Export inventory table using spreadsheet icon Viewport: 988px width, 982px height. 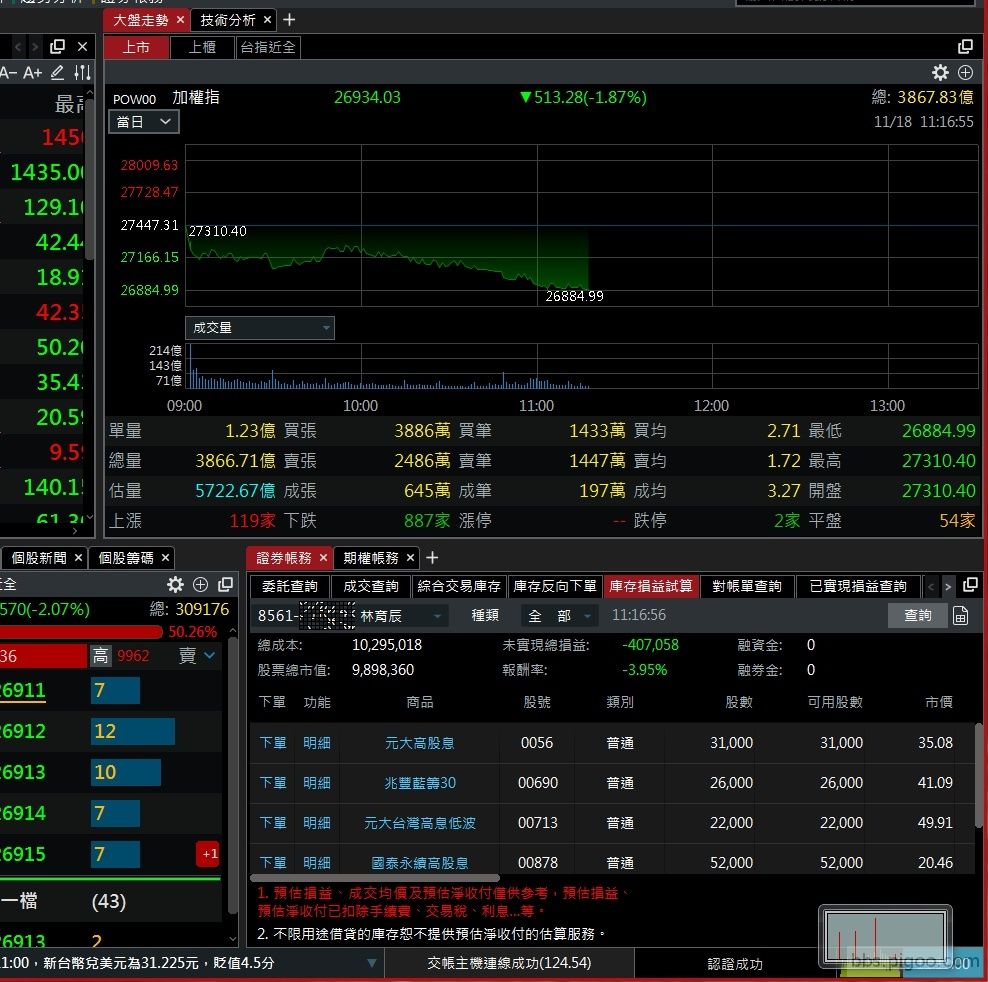coord(960,616)
